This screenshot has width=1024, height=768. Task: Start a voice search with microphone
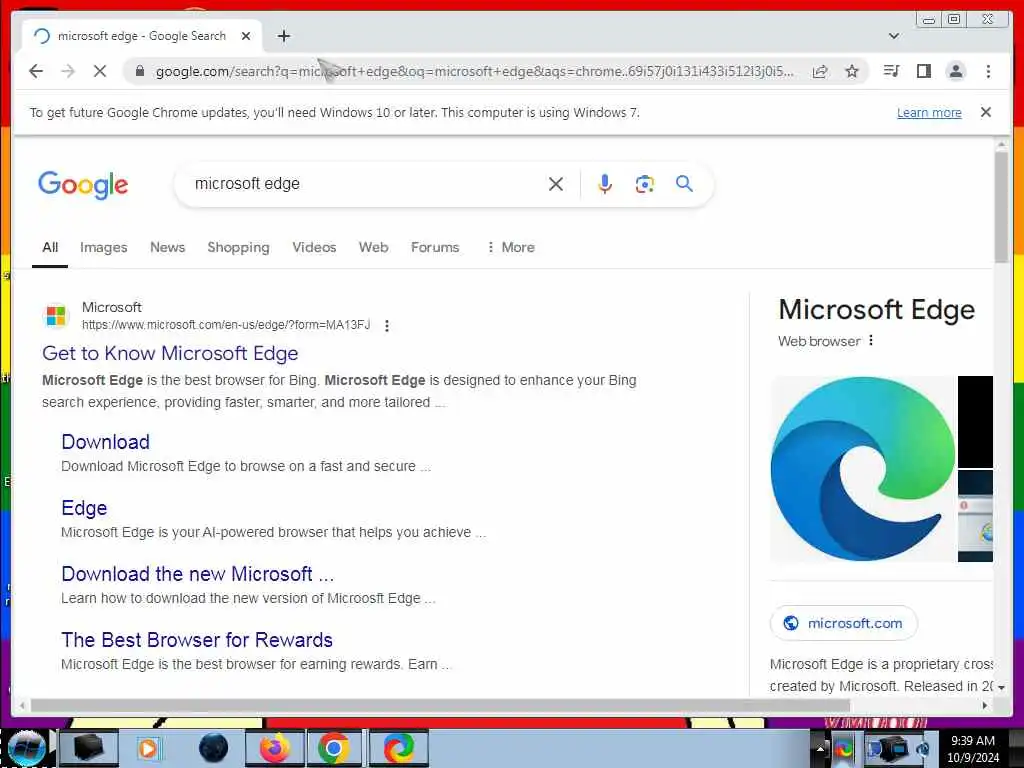[x=605, y=184]
